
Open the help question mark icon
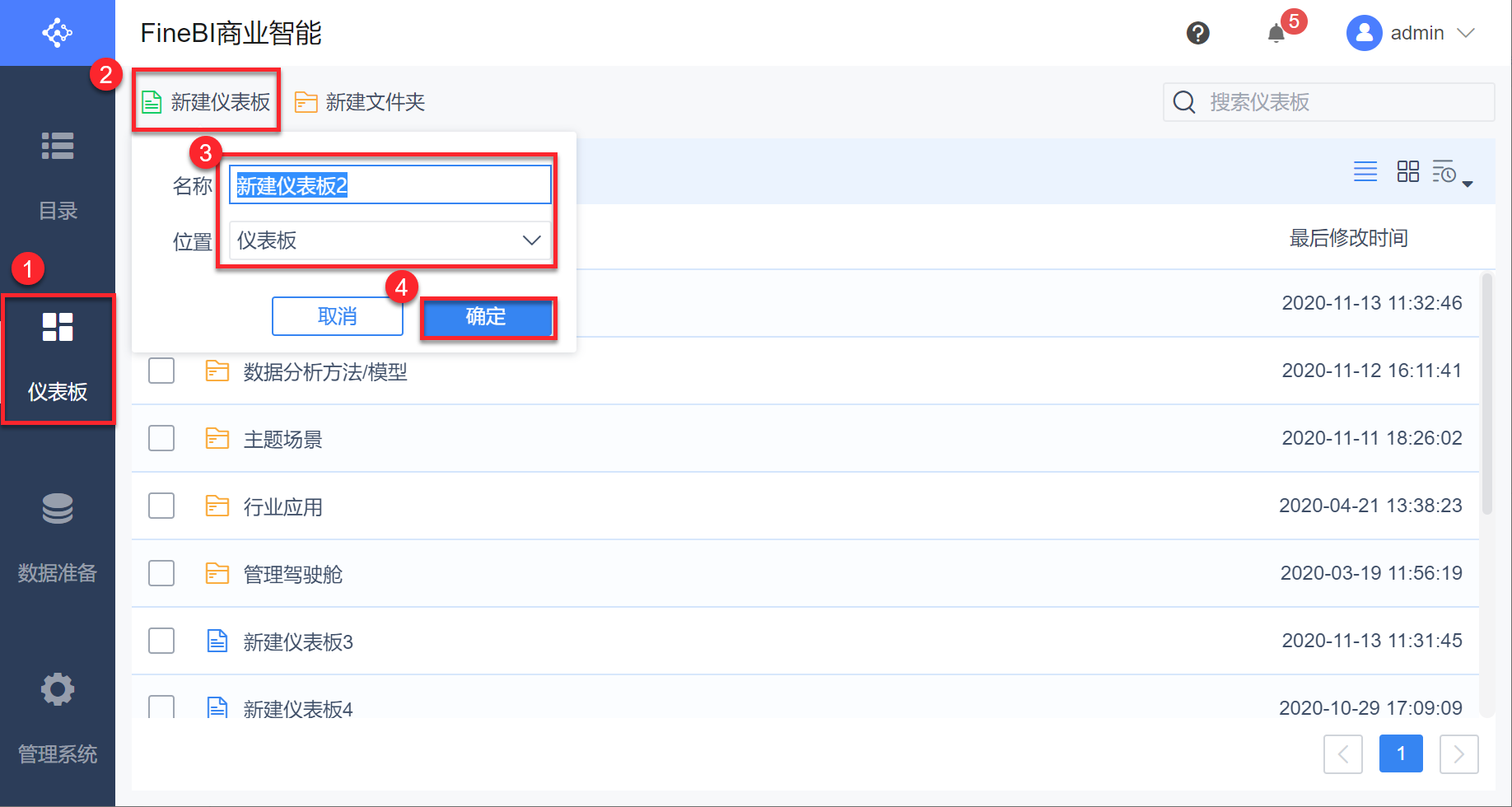(1197, 33)
